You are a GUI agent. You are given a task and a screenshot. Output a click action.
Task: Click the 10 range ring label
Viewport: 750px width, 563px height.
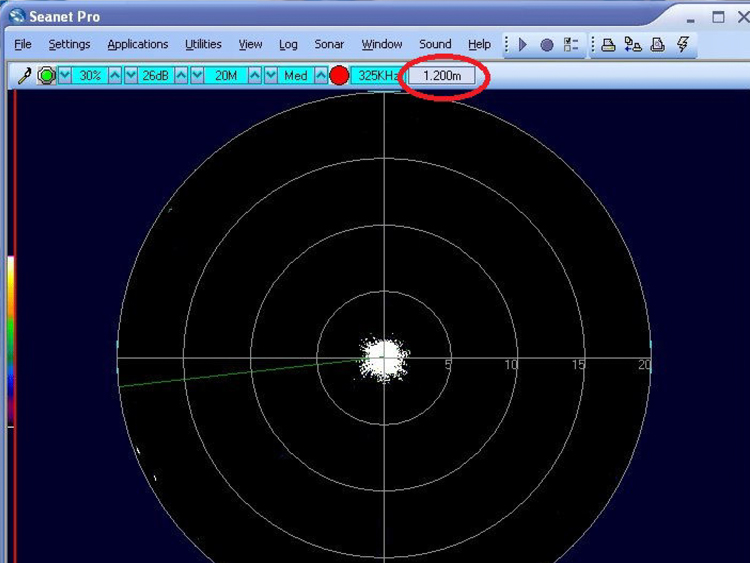pyautogui.click(x=511, y=365)
